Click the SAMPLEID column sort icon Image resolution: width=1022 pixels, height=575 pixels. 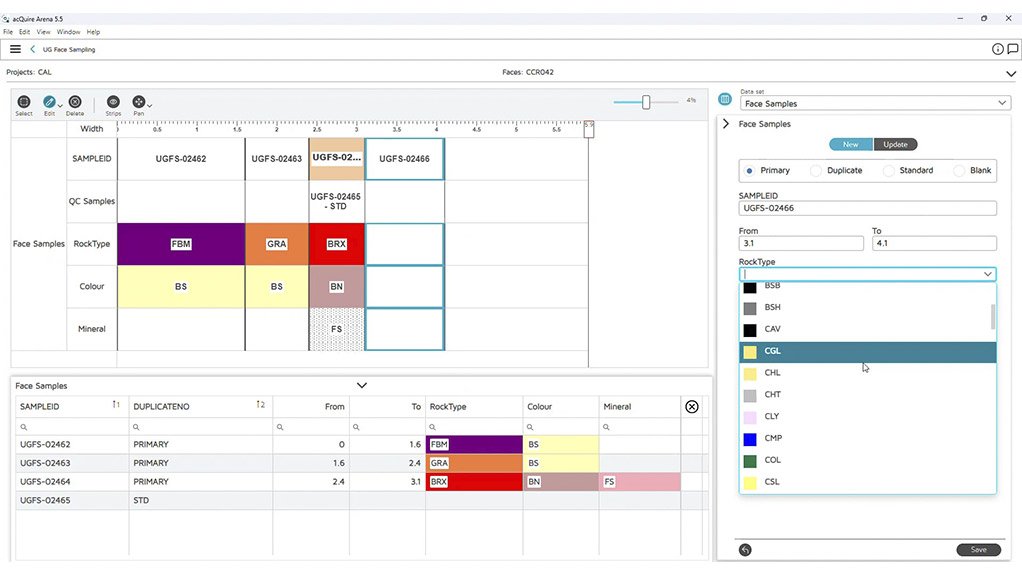(x=116, y=405)
